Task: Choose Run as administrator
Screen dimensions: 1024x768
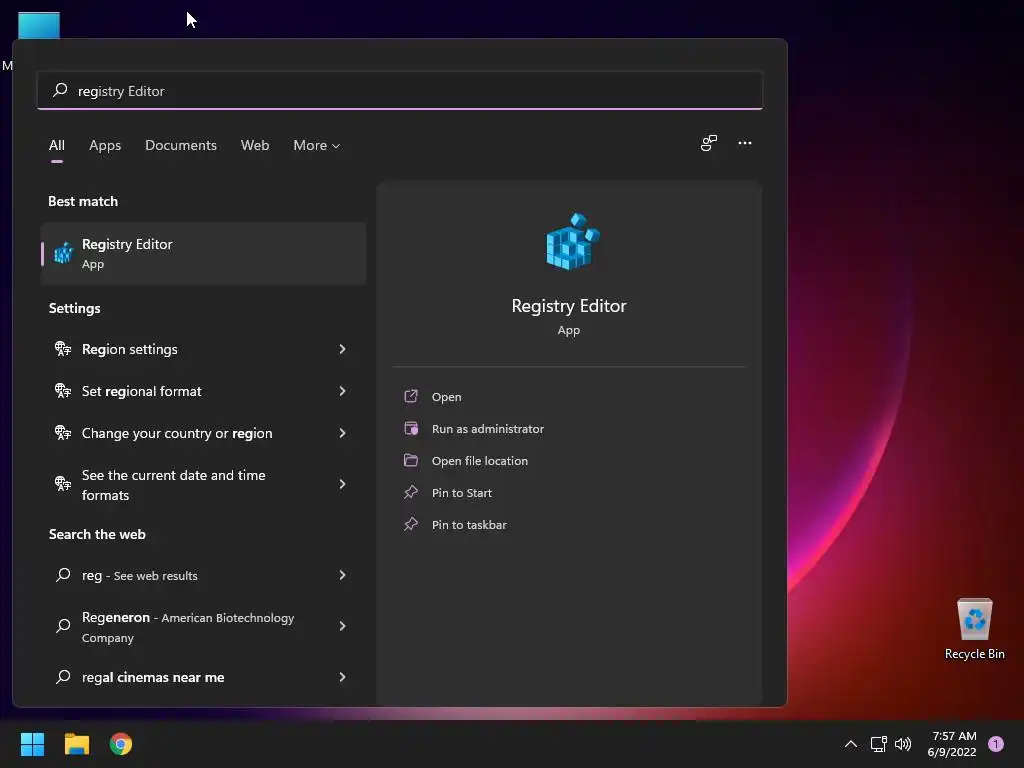Action: coord(488,428)
